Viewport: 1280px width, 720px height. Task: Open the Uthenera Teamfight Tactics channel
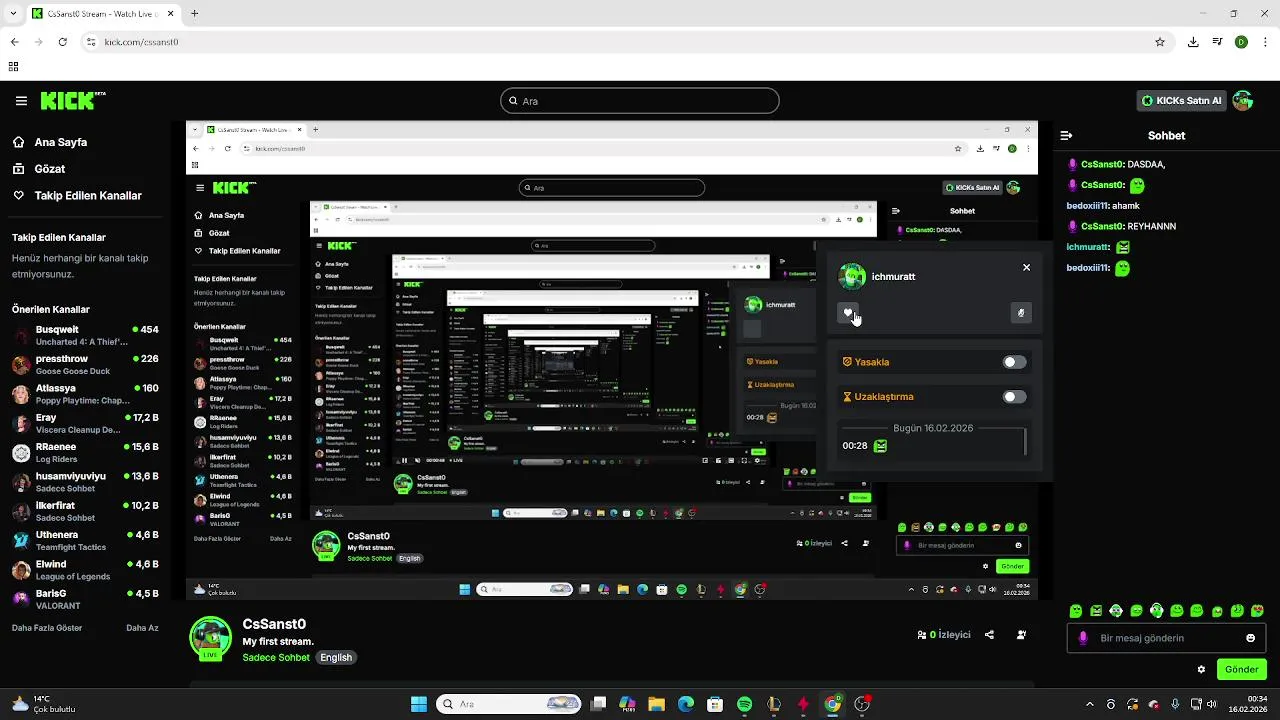85,540
